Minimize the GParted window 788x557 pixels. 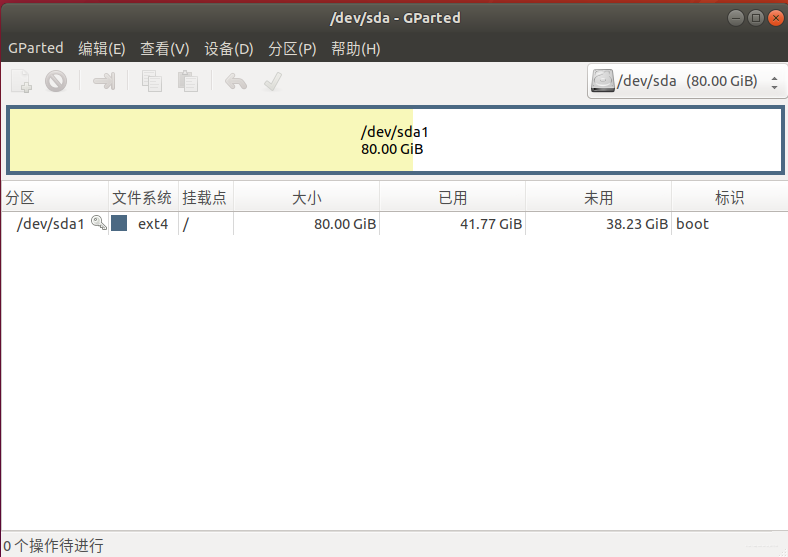[x=735, y=19]
